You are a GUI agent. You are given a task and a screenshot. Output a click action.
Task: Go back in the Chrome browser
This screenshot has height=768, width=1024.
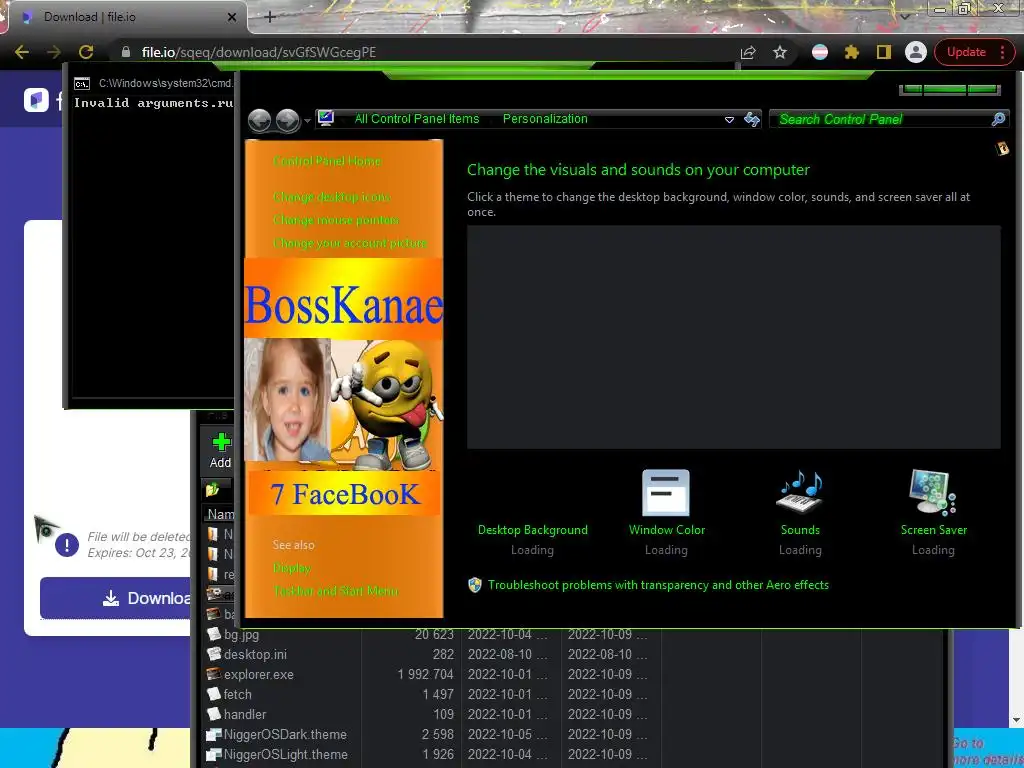22,52
